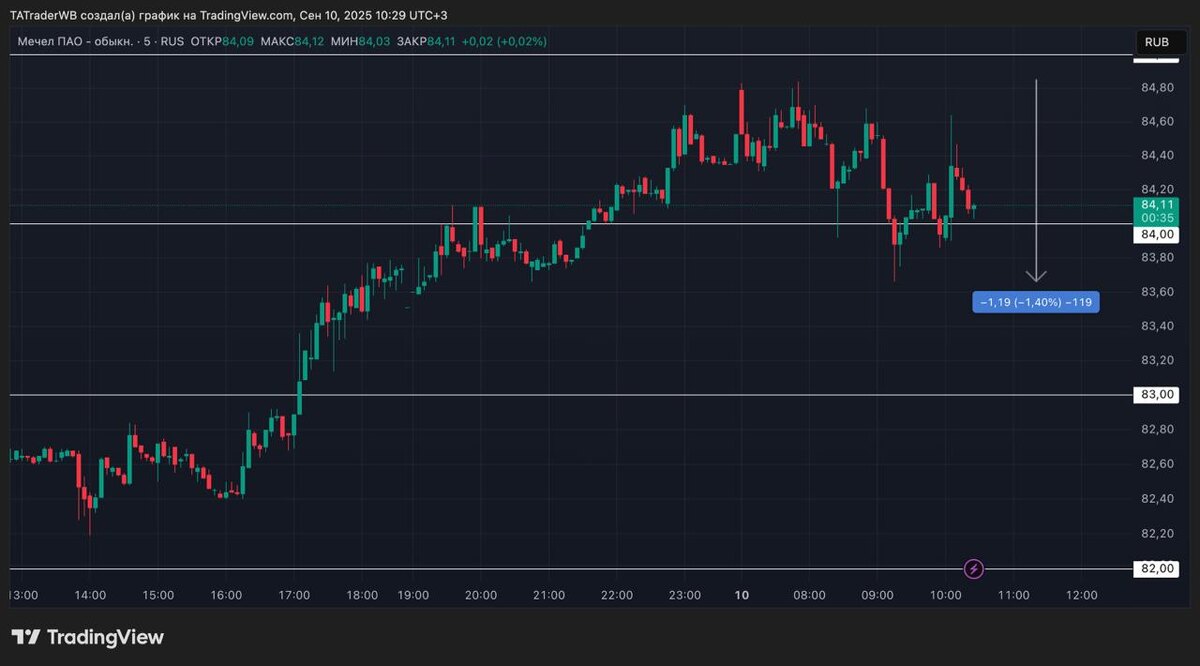
Task: Click the 16:00 time axis label
Action: point(226,595)
